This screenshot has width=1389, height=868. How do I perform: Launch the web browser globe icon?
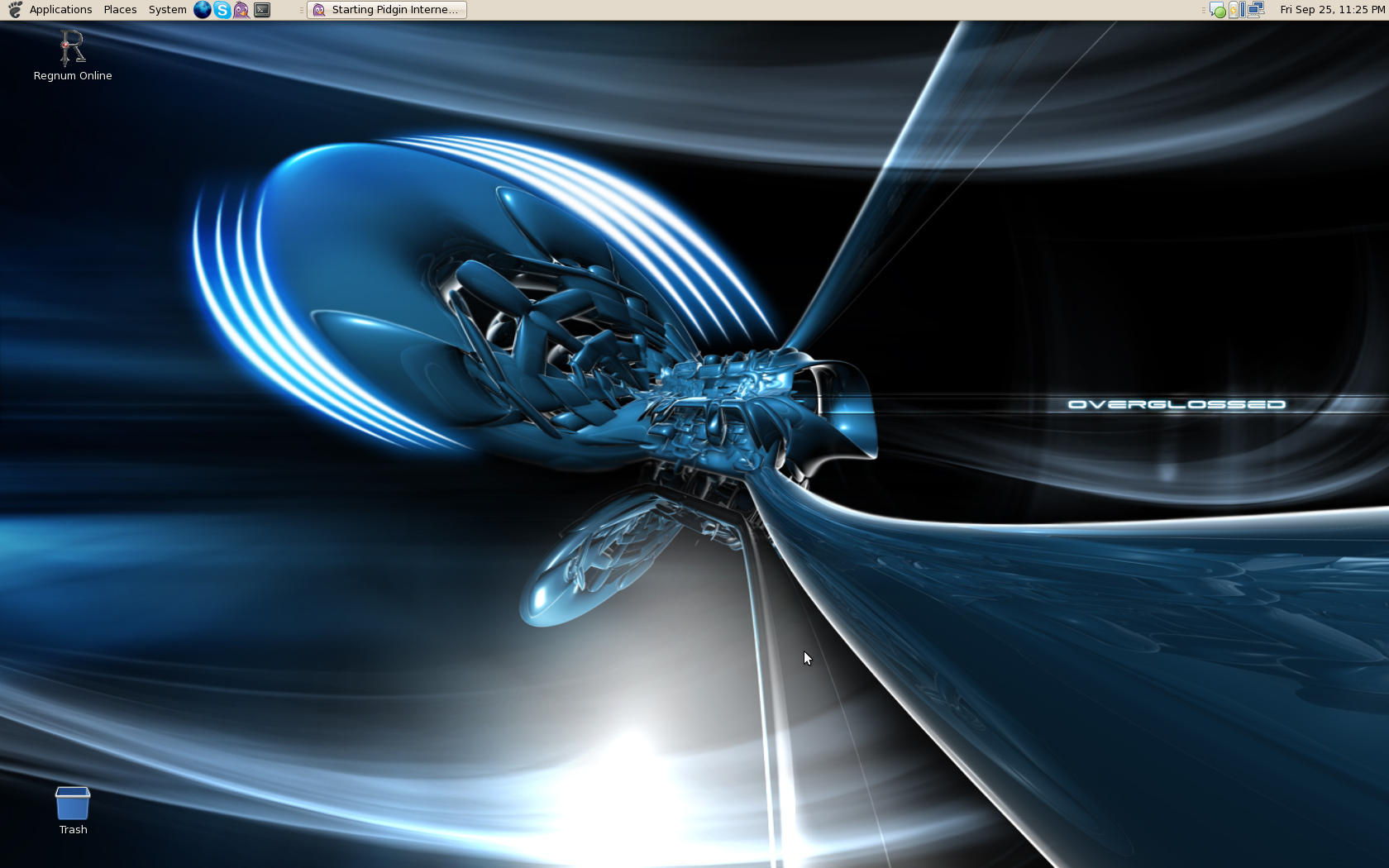202,10
